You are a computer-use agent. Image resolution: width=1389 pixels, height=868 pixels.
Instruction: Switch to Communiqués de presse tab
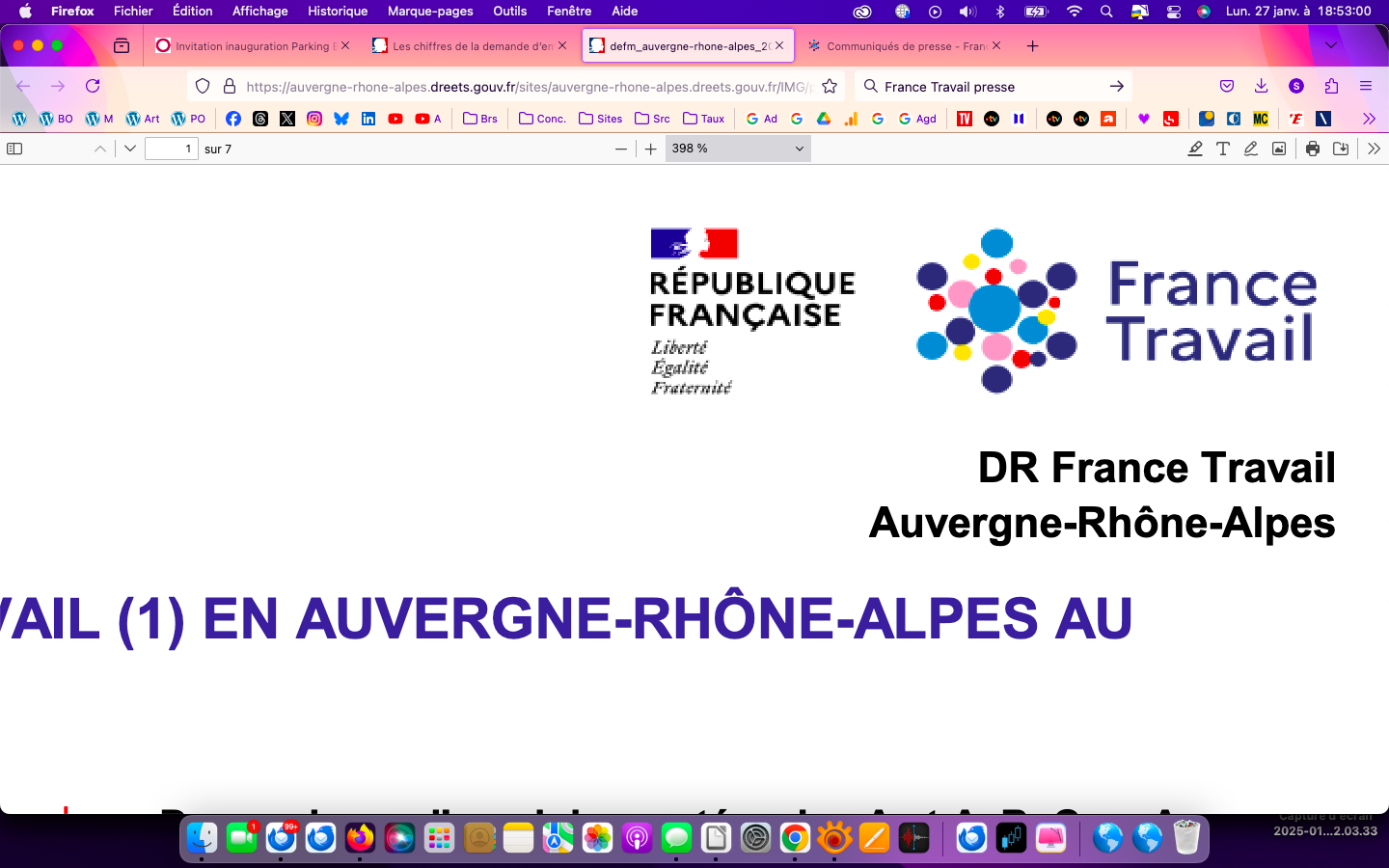click(897, 45)
